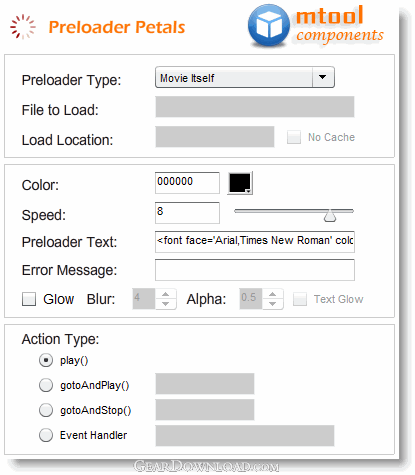Click the gotoAndPlay() frame field

pos(205,384)
